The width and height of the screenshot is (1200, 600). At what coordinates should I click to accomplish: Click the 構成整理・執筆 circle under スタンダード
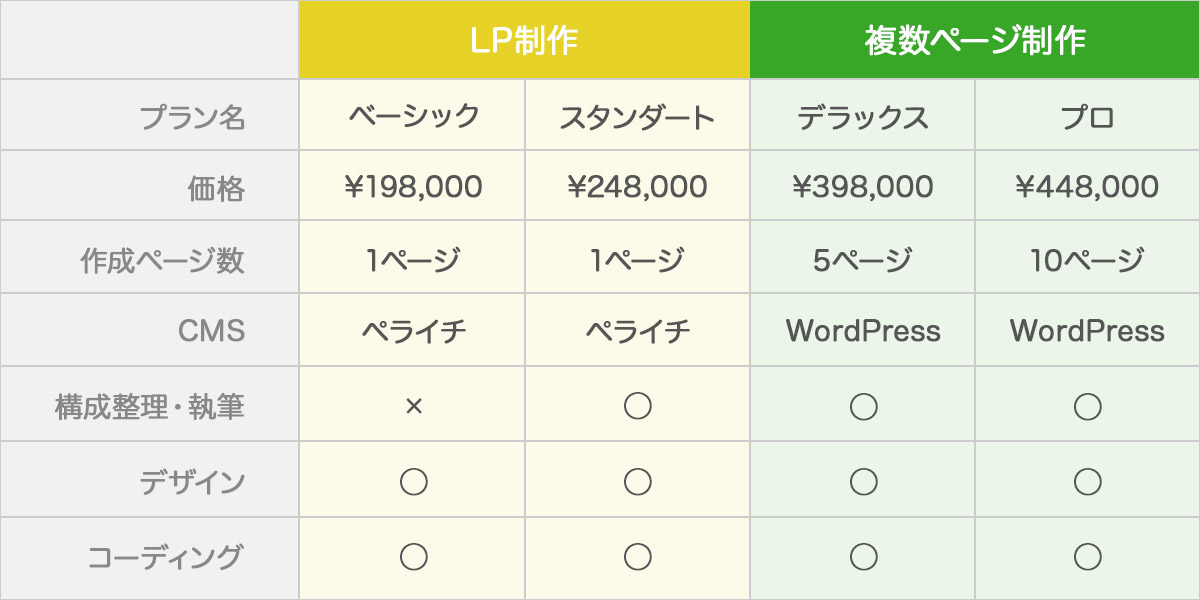click(637, 406)
